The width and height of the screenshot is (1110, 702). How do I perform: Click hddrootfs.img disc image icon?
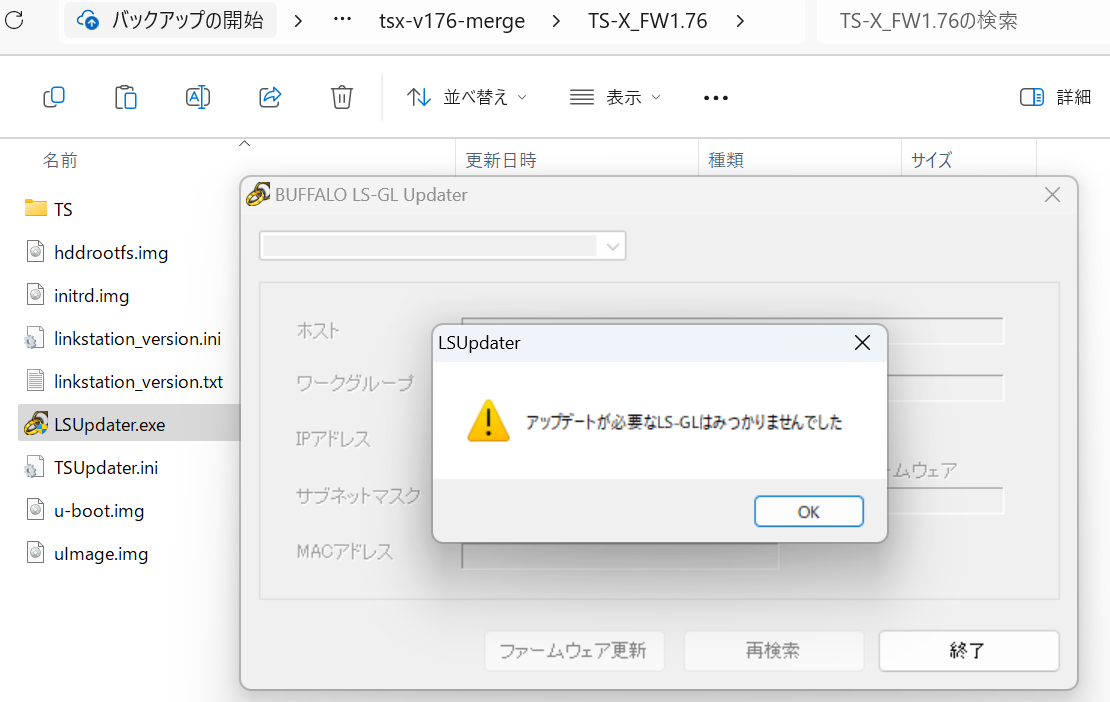tap(35, 252)
